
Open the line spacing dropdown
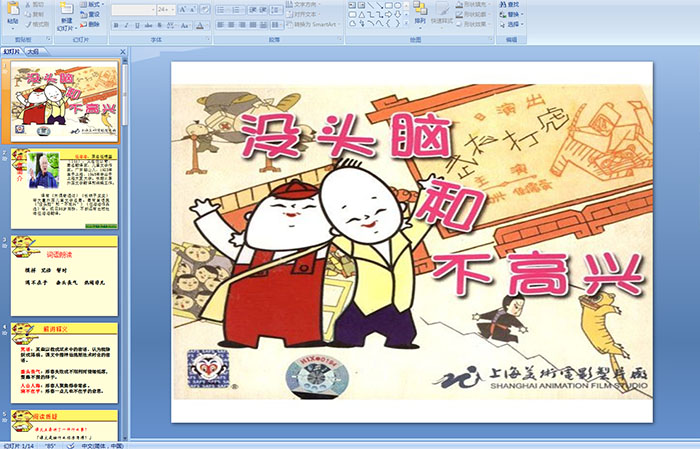tap(277, 10)
